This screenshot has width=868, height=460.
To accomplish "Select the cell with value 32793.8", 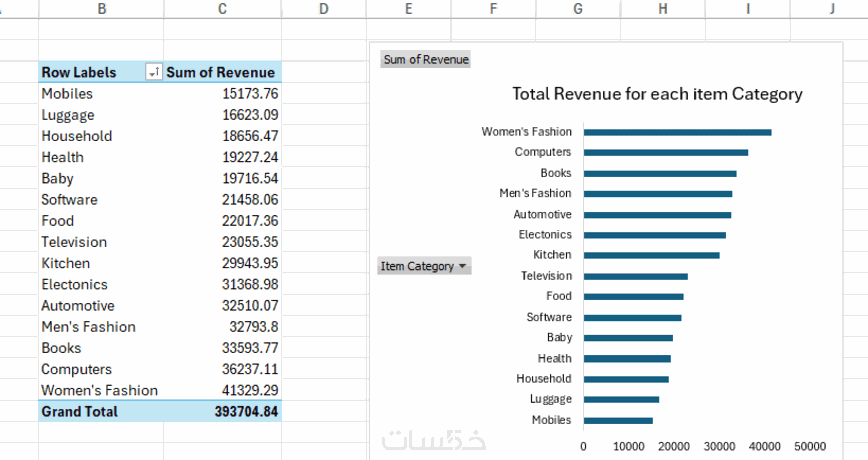I will pos(223,327).
